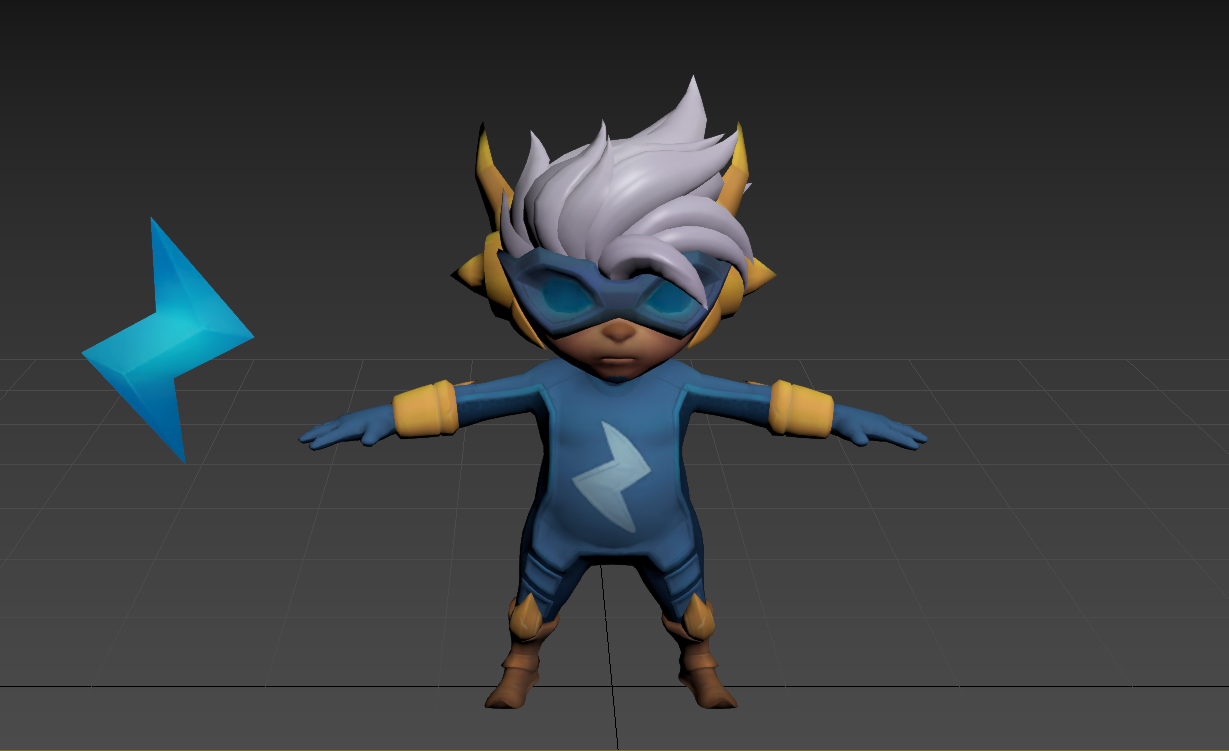1229x751 pixels.
Task: Click the blue gloved hand on screen left
Action: 345,432
